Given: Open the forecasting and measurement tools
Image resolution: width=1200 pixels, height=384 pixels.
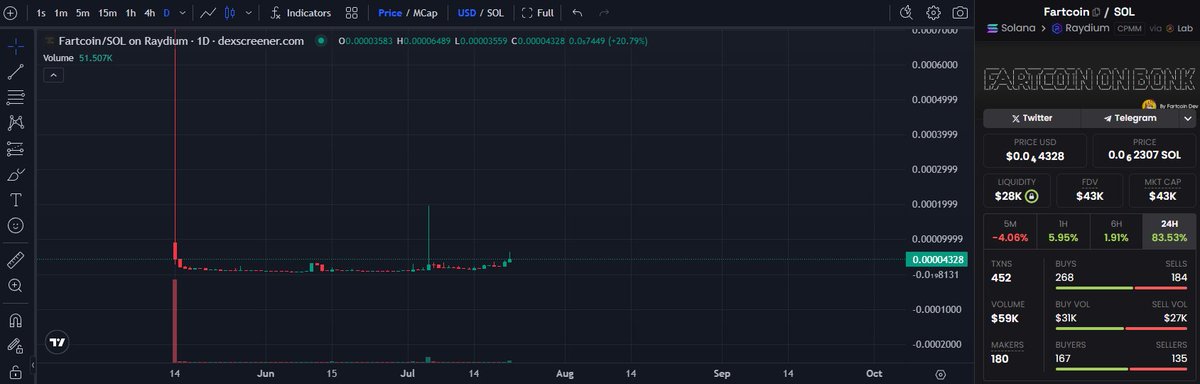Looking at the screenshot, I should (16, 149).
